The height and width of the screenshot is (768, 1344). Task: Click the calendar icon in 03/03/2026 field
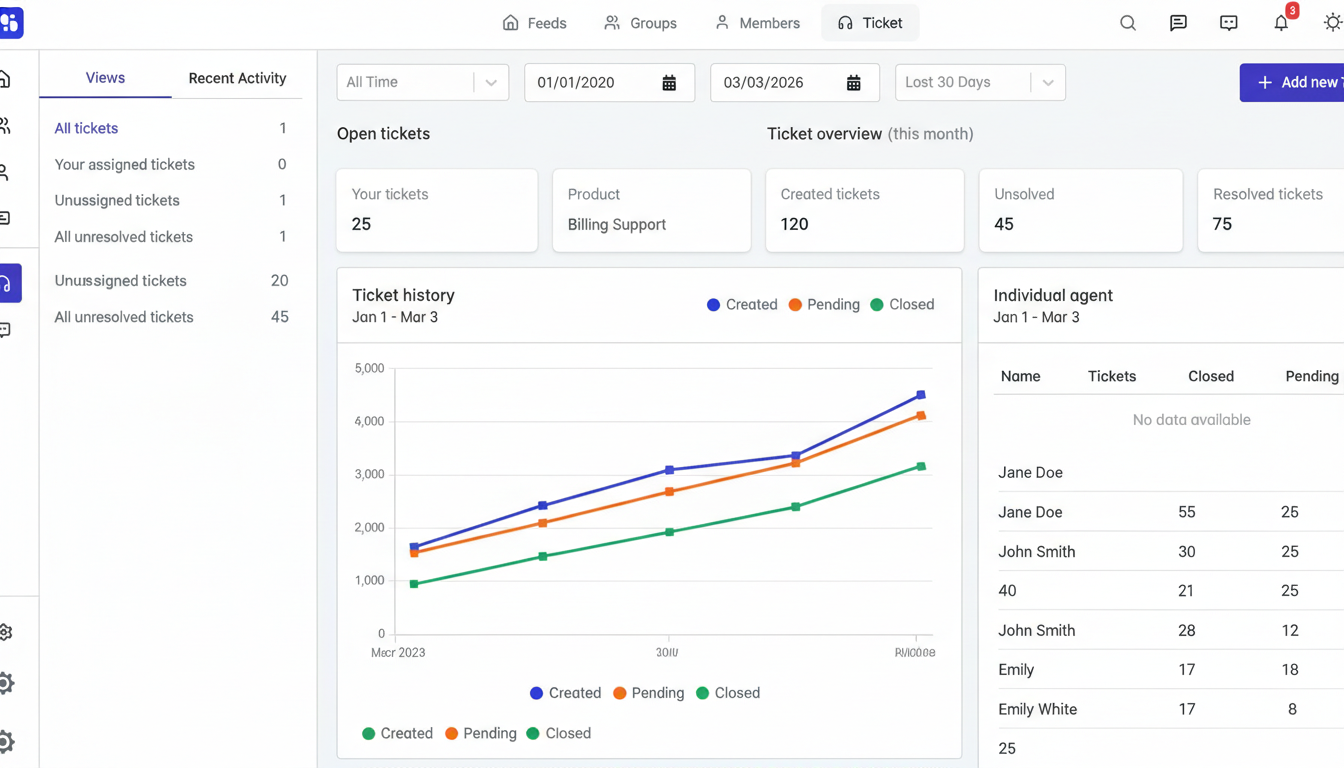click(853, 83)
